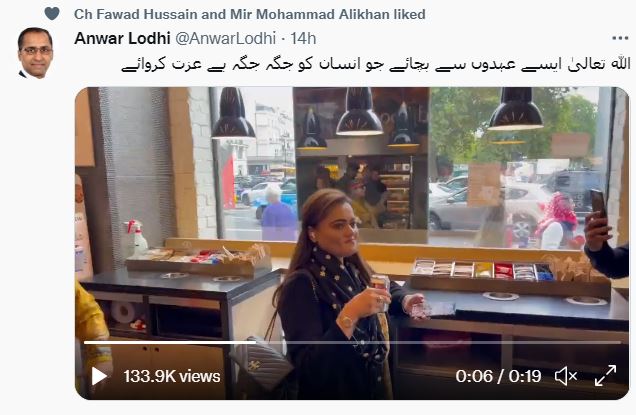Viewport: 636px width, 415px height.
Task: Open the tweet via 14h timestamp
Action: [x=303, y=39]
